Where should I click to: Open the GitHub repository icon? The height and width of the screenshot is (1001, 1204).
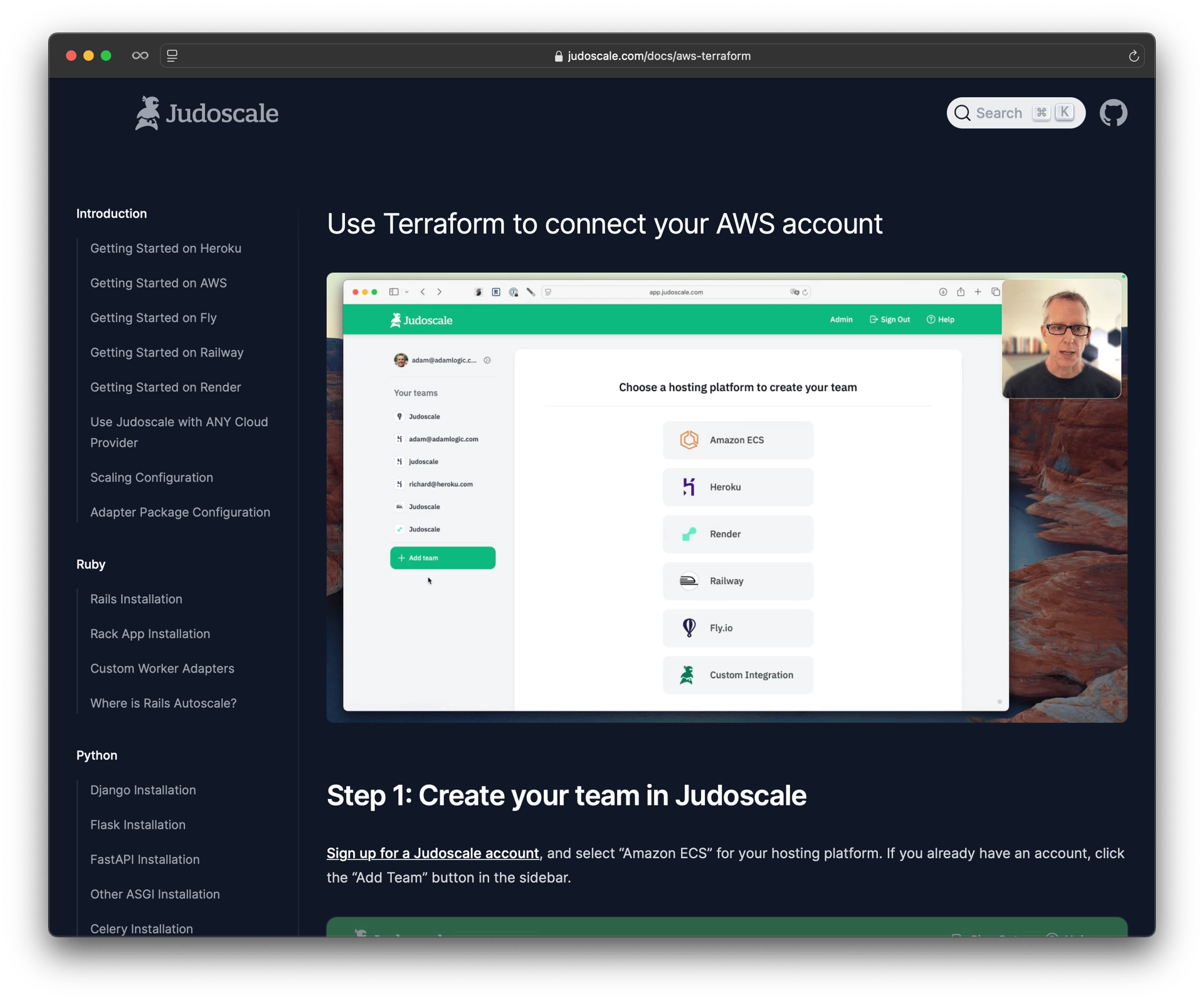pos(1113,113)
